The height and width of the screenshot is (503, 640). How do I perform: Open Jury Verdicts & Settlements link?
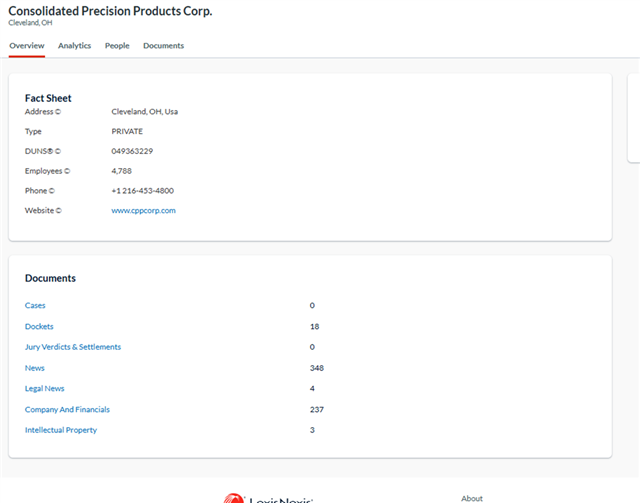click(73, 347)
